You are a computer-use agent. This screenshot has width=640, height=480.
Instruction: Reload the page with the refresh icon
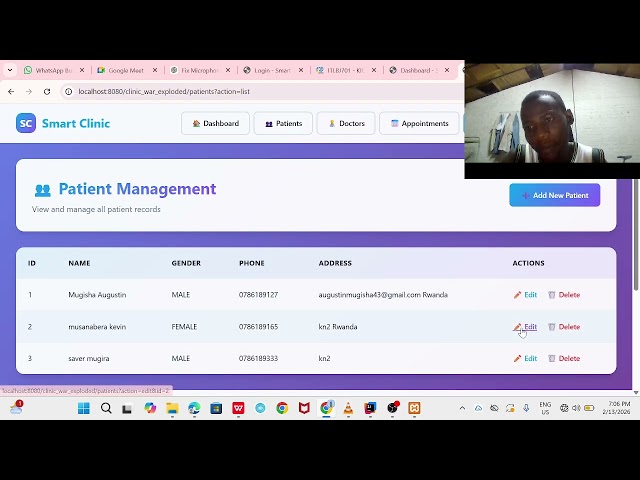[47, 91]
